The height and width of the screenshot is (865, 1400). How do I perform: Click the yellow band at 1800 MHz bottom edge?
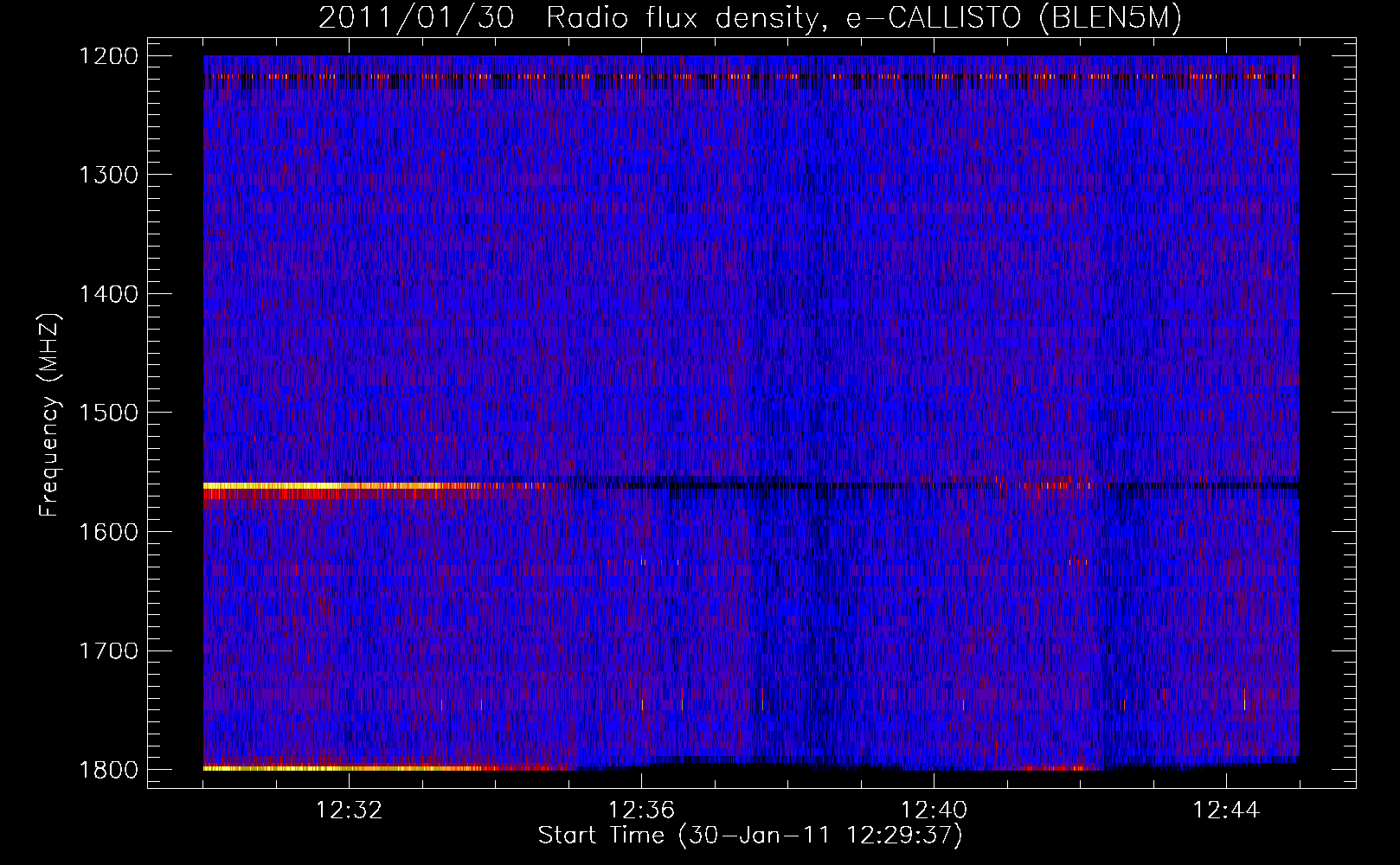click(x=346, y=767)
